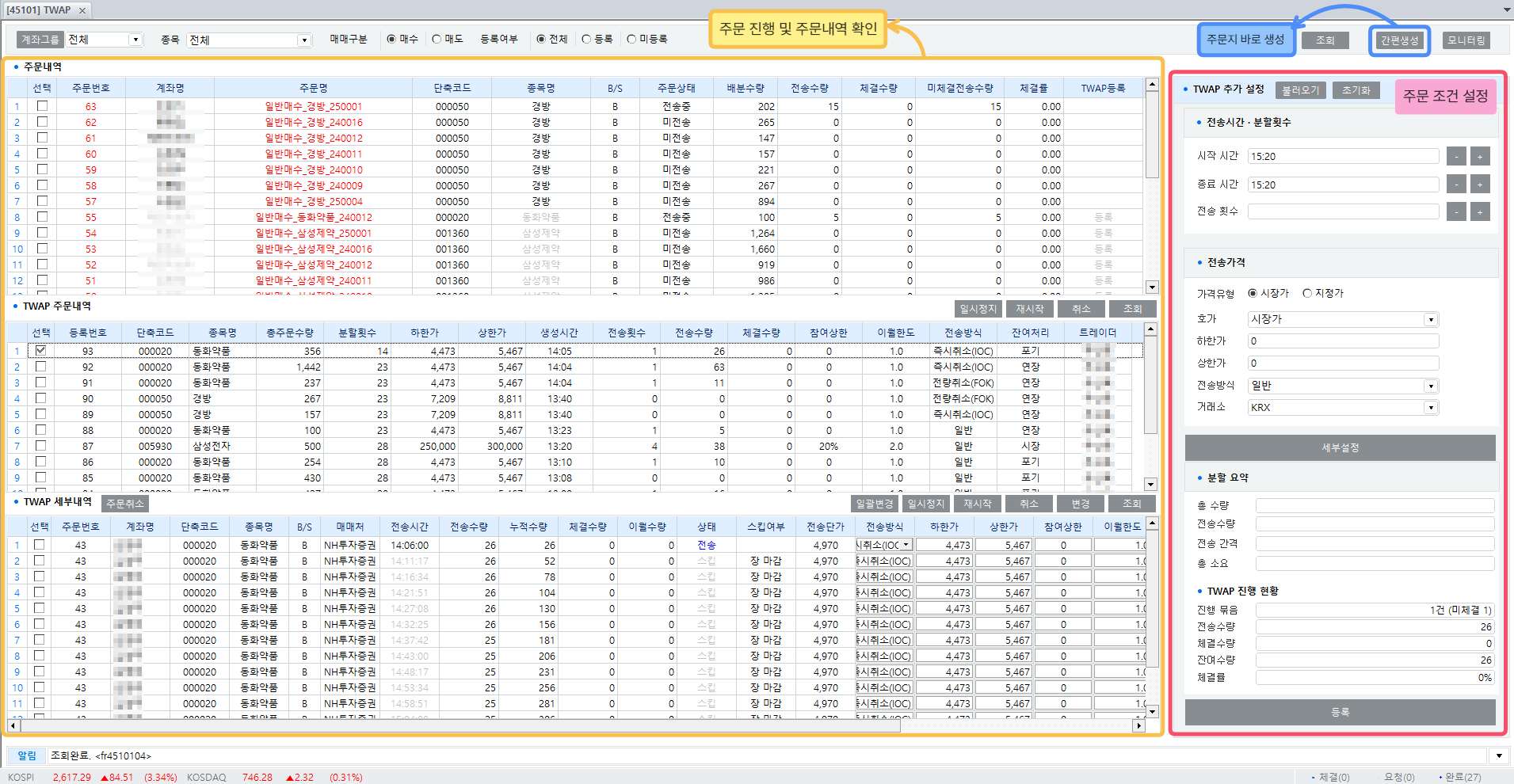
Task: Click the TWAP 세부내역 table scroll-down arrow
Action: click(x=1153, y=711)
